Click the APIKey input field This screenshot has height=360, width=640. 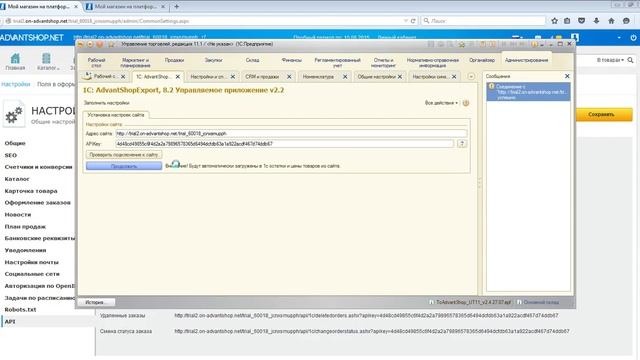tap(284, 144)
